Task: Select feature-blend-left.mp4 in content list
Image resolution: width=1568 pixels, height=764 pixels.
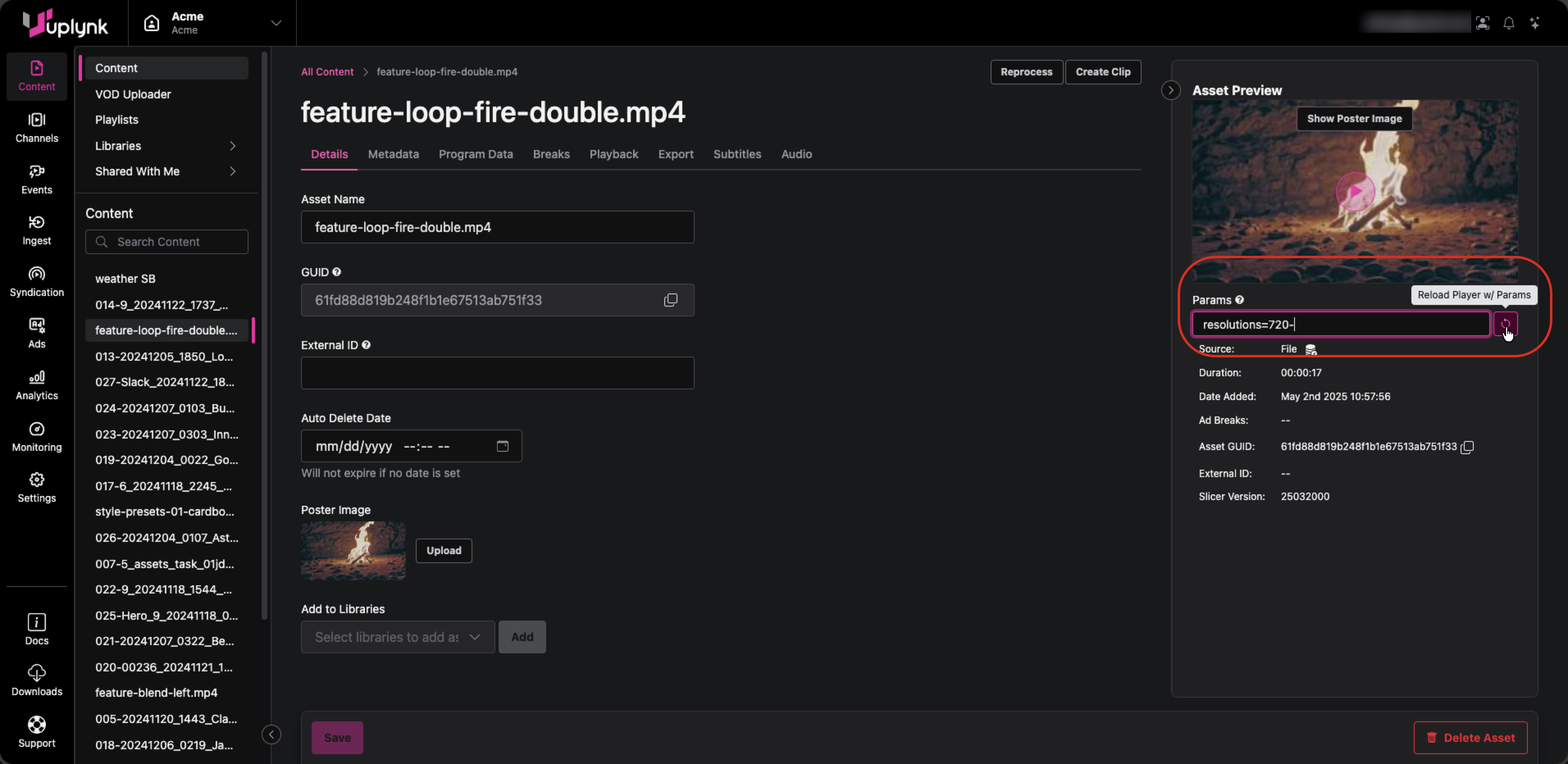Action: coord(156,693)
